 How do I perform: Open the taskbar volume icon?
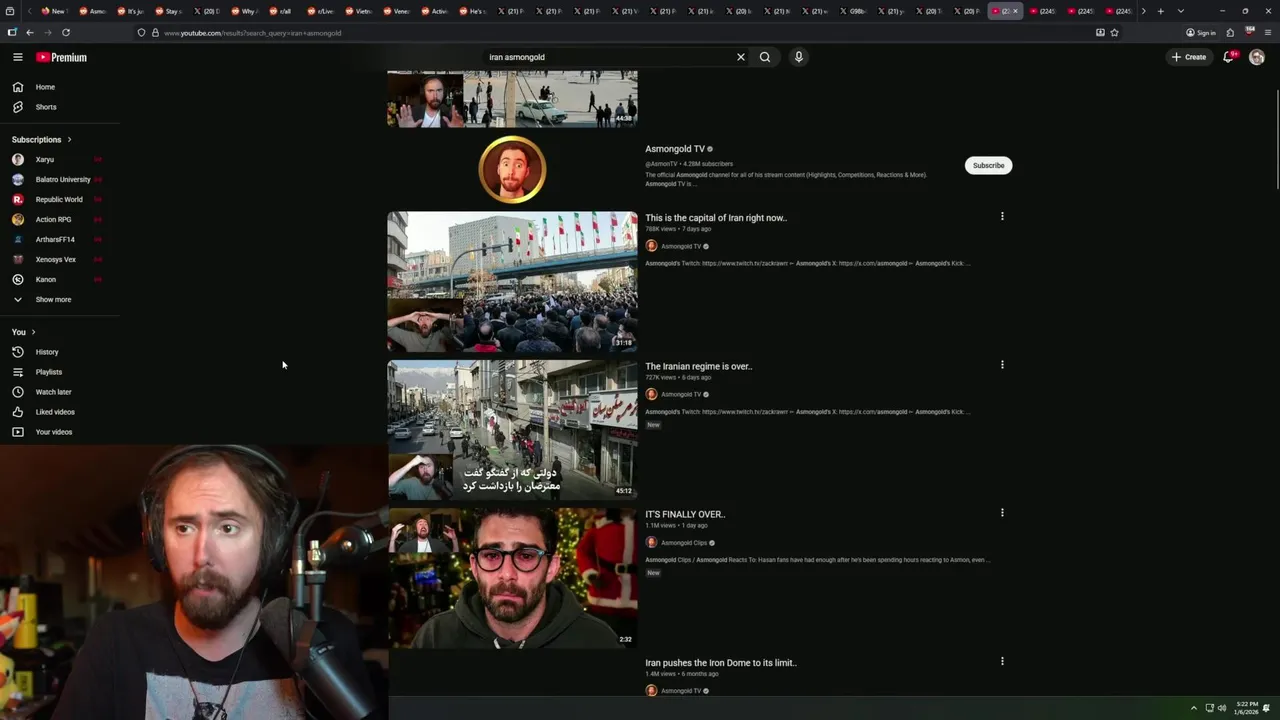[x=1222, y=708]
